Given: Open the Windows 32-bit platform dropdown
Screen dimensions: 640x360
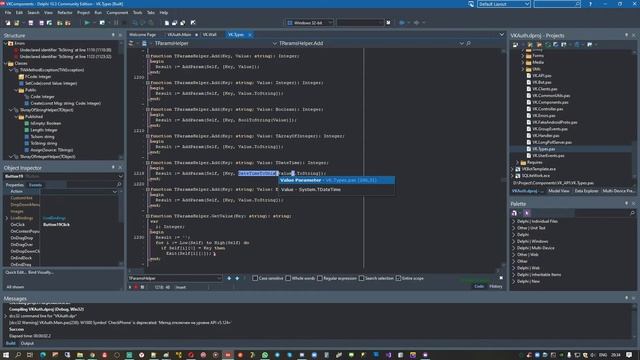Looking at the screenshot, I should 310,23.
